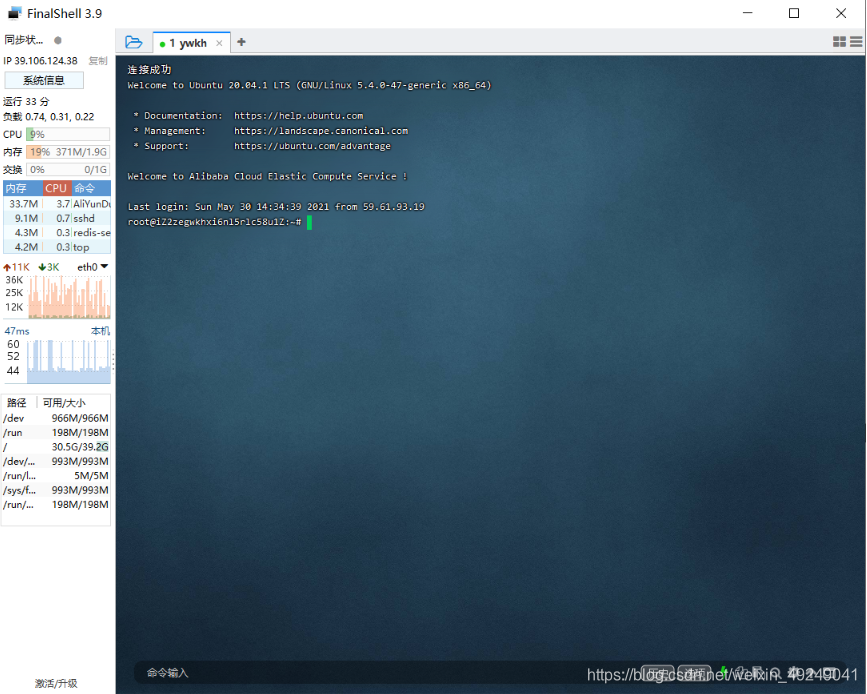The height and width of the screenshot is (694, 867).
Task: Open the eth0 network interface dropdown
Action: (92, 267)
